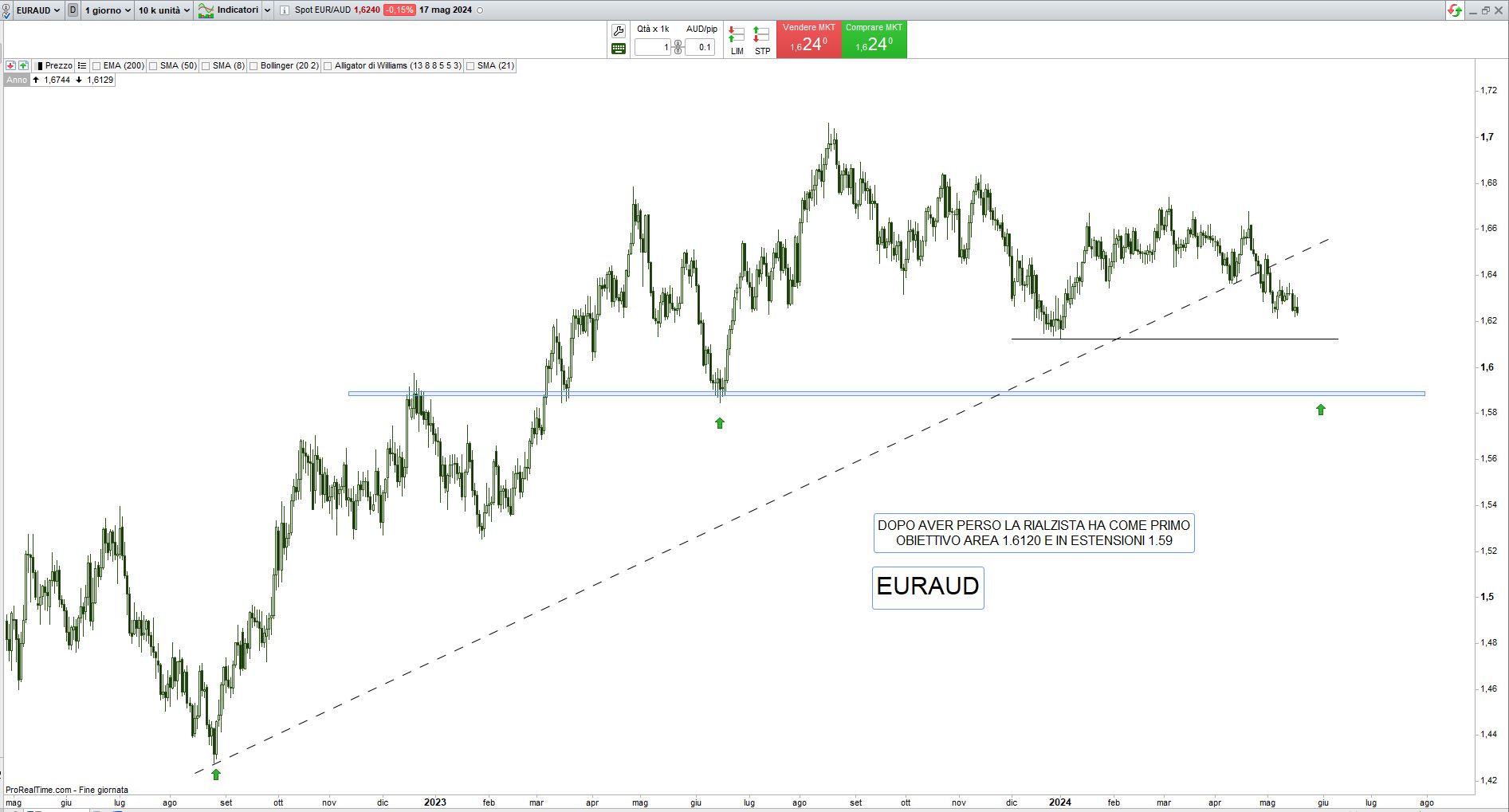
Task: Click the Comprare MKT buy button
Action: (x=874, y=39)
